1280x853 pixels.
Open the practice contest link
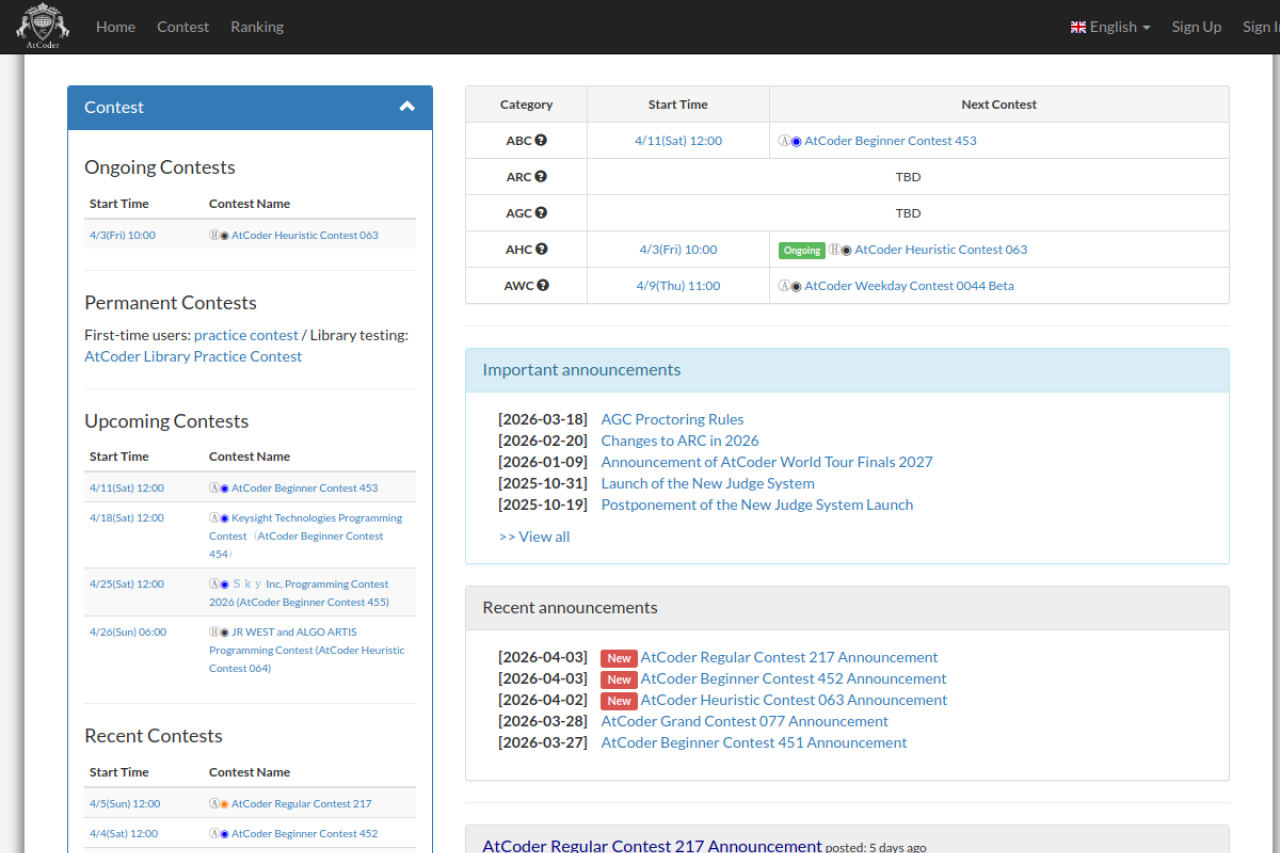pyautogui.click(x=246, y=335)
